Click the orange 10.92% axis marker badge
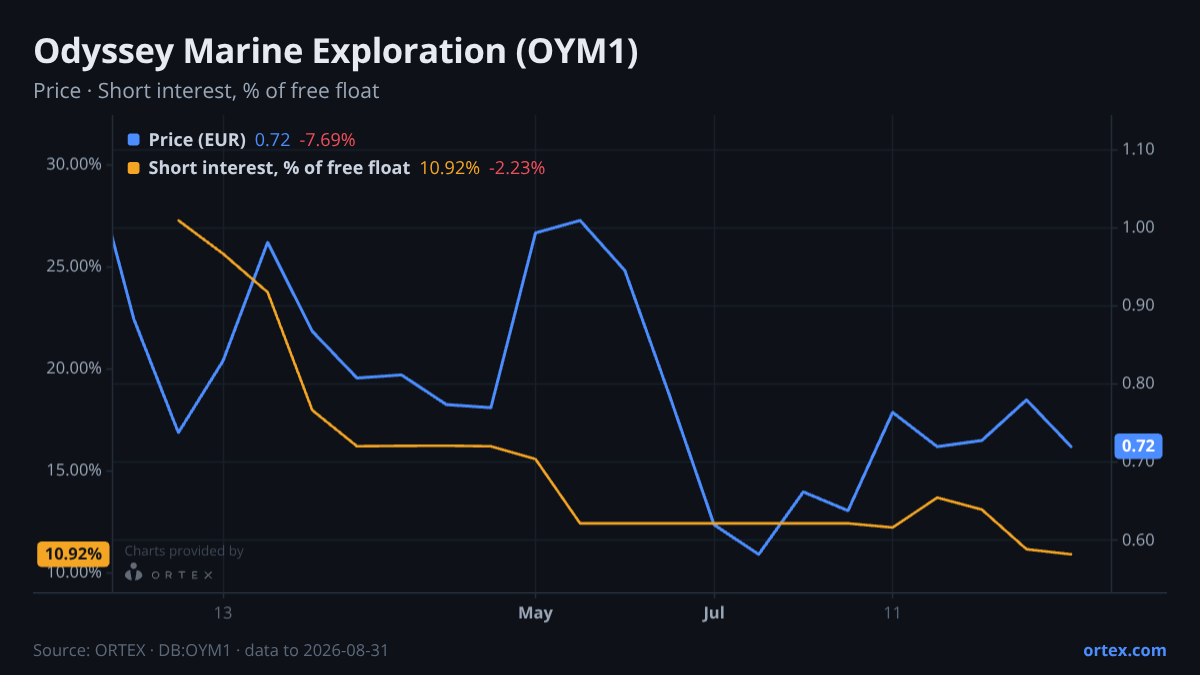 (x=71, y=553)
